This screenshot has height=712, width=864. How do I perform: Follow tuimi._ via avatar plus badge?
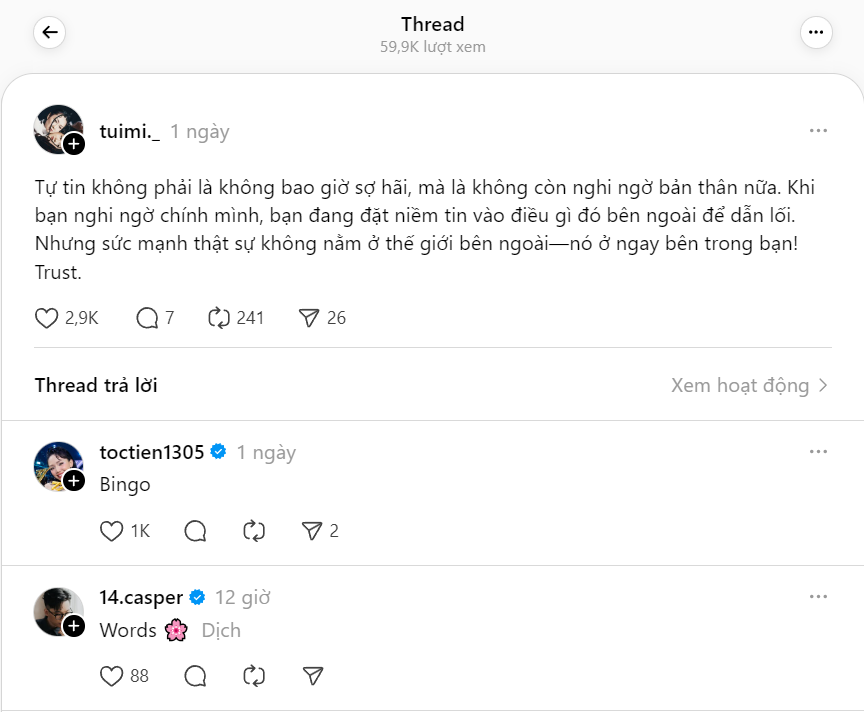(x=74, y=144)
